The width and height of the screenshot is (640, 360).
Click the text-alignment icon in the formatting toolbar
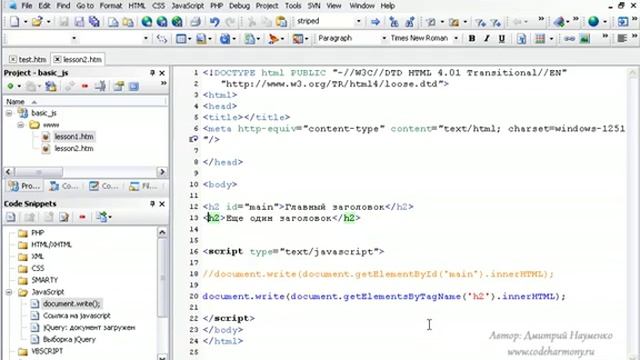622,38
